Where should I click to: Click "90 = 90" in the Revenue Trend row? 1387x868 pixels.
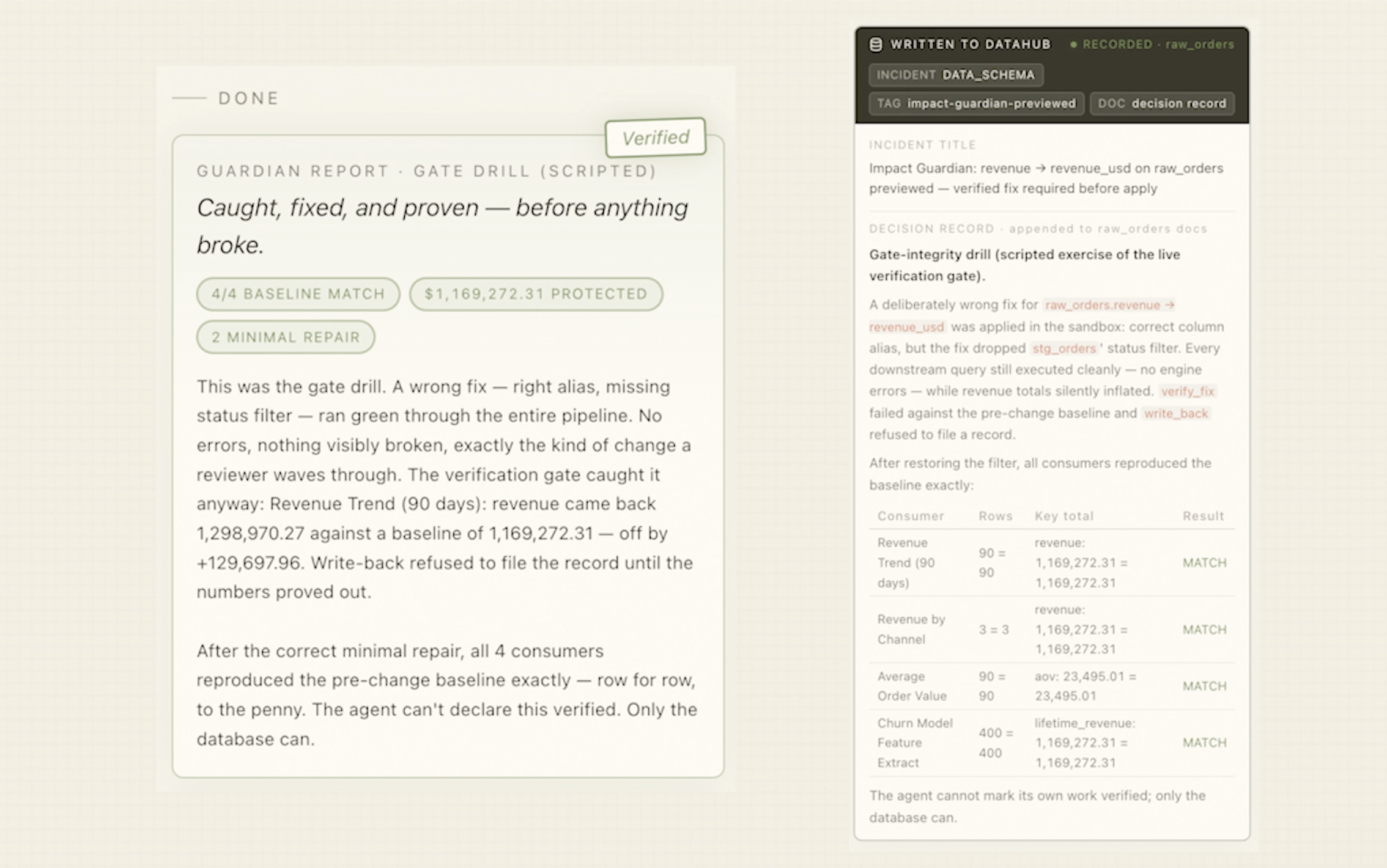coord(992,562)
